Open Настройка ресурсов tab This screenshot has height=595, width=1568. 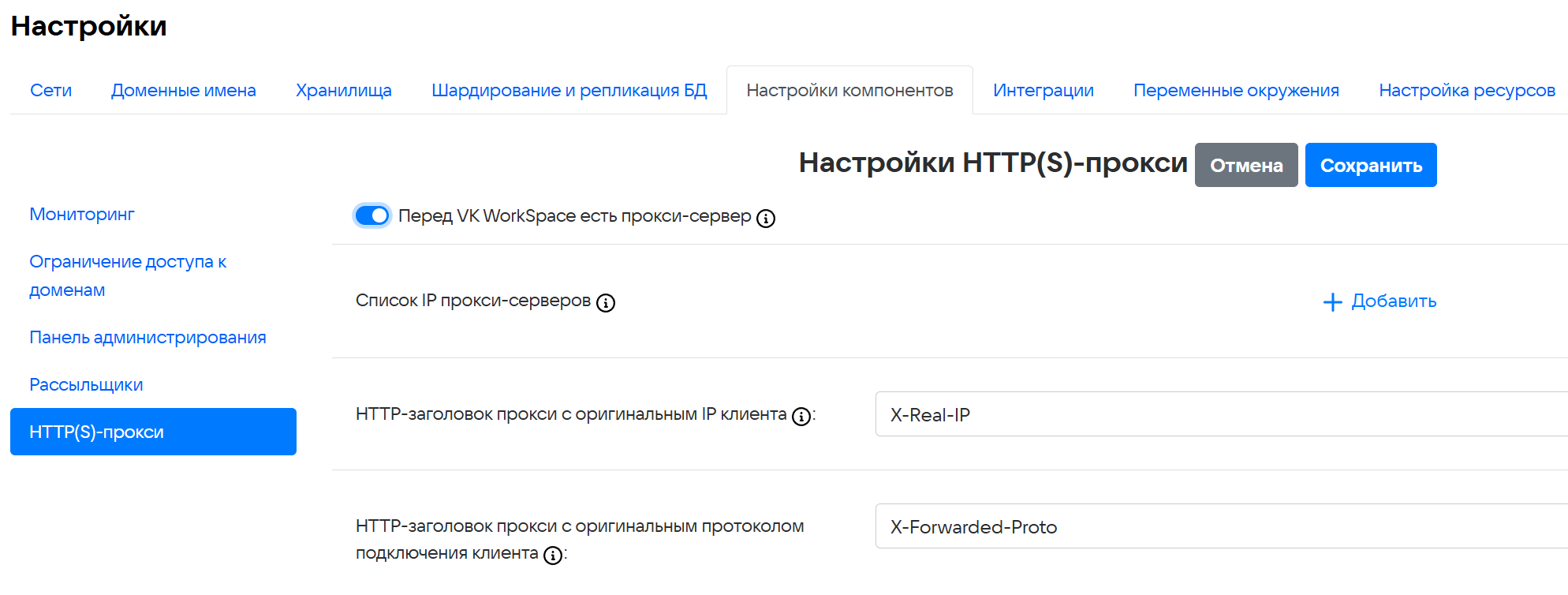[1466, 91]
